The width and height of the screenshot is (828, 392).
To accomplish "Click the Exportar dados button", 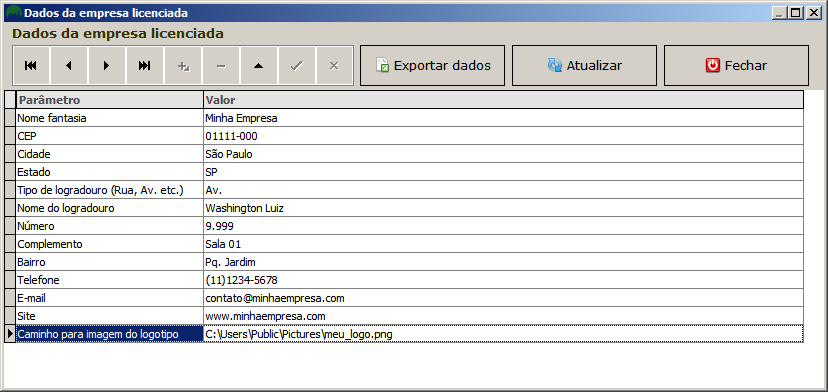I will [432, 66].
